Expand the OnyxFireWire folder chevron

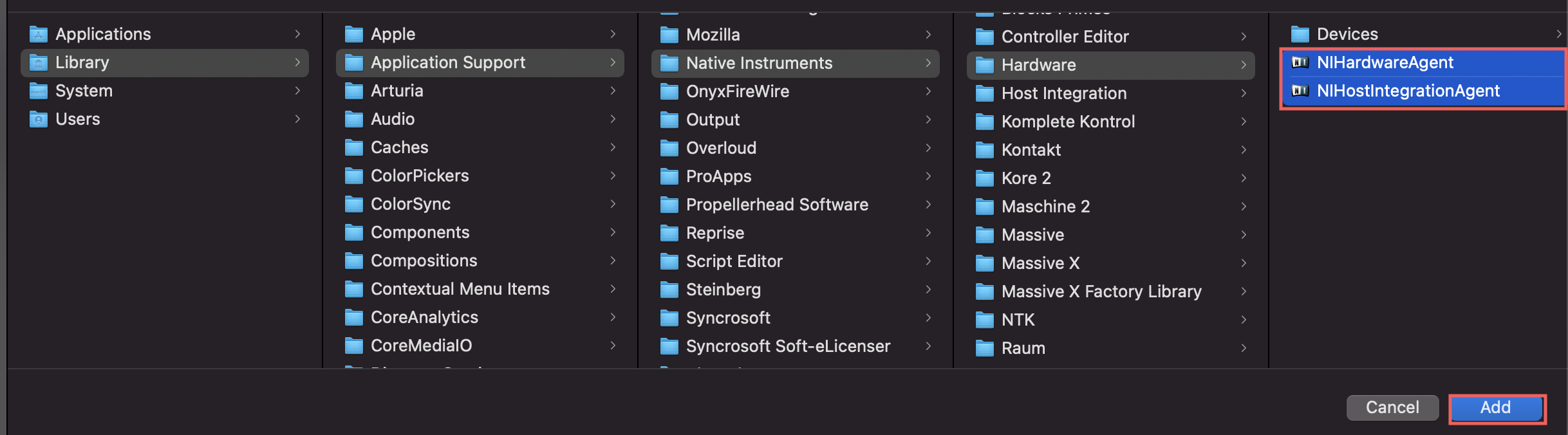928,91
